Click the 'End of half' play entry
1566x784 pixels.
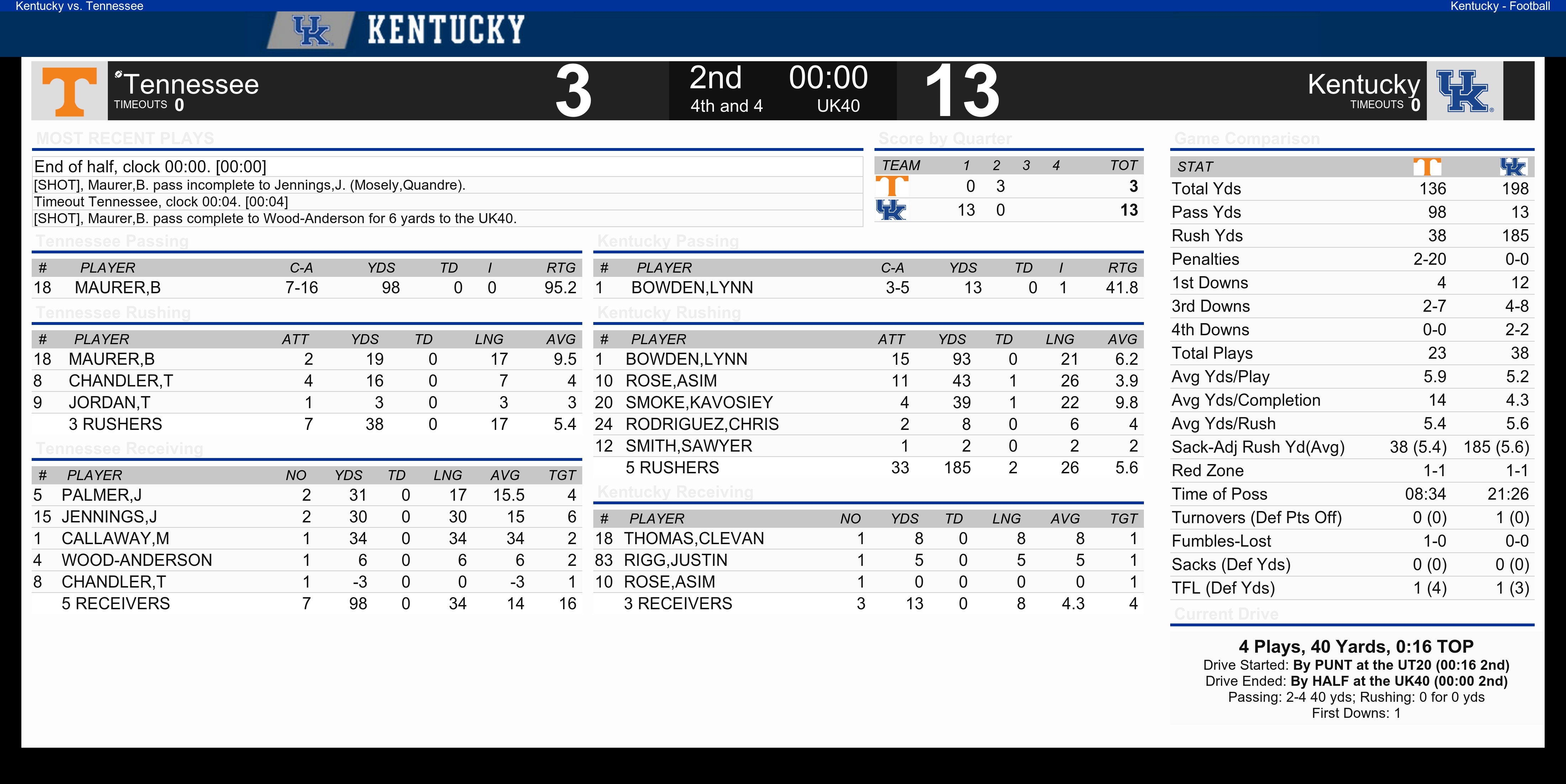[x=447, y=167]
